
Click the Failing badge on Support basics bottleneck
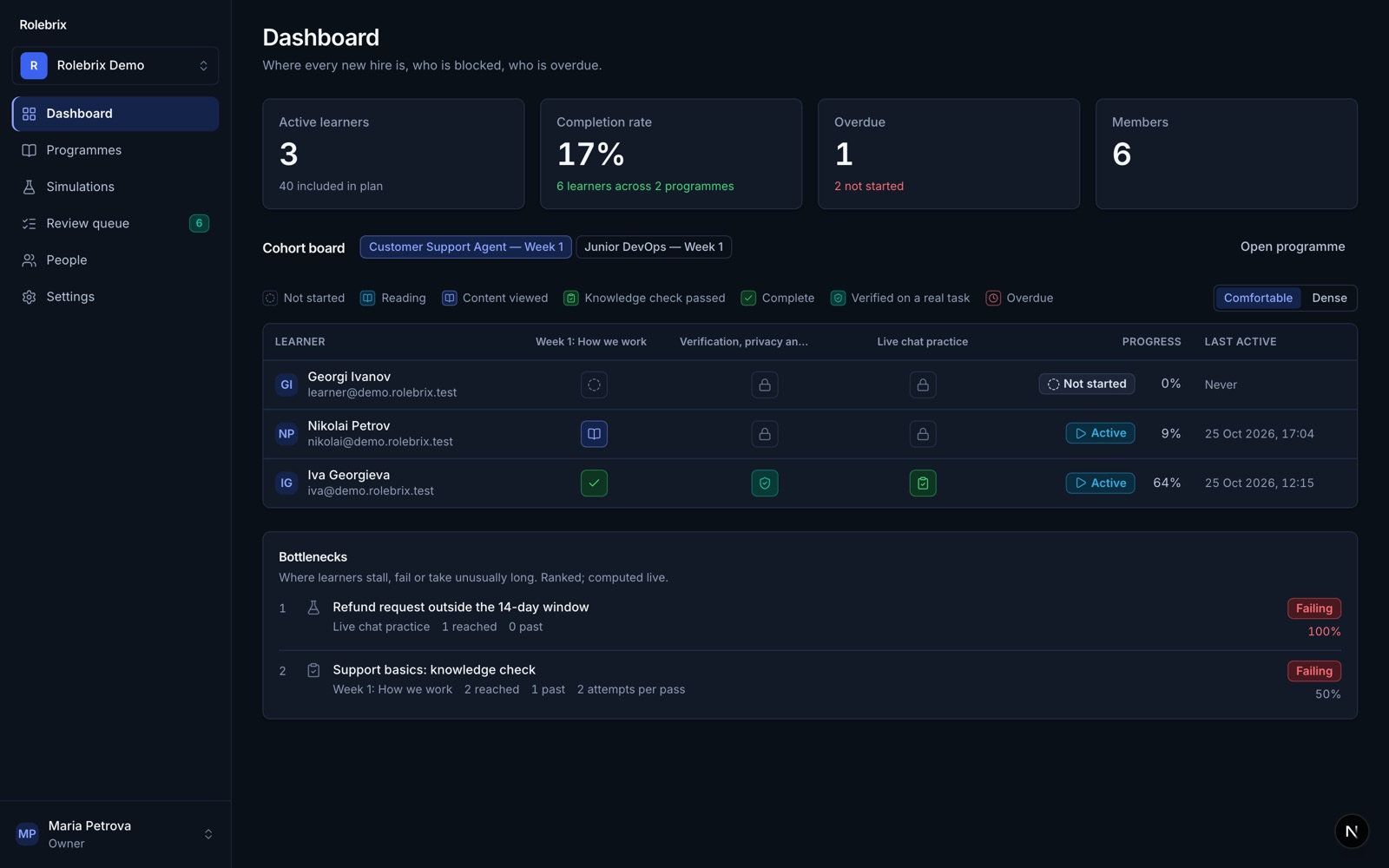pyautogui.click(x=1313, y=671)
